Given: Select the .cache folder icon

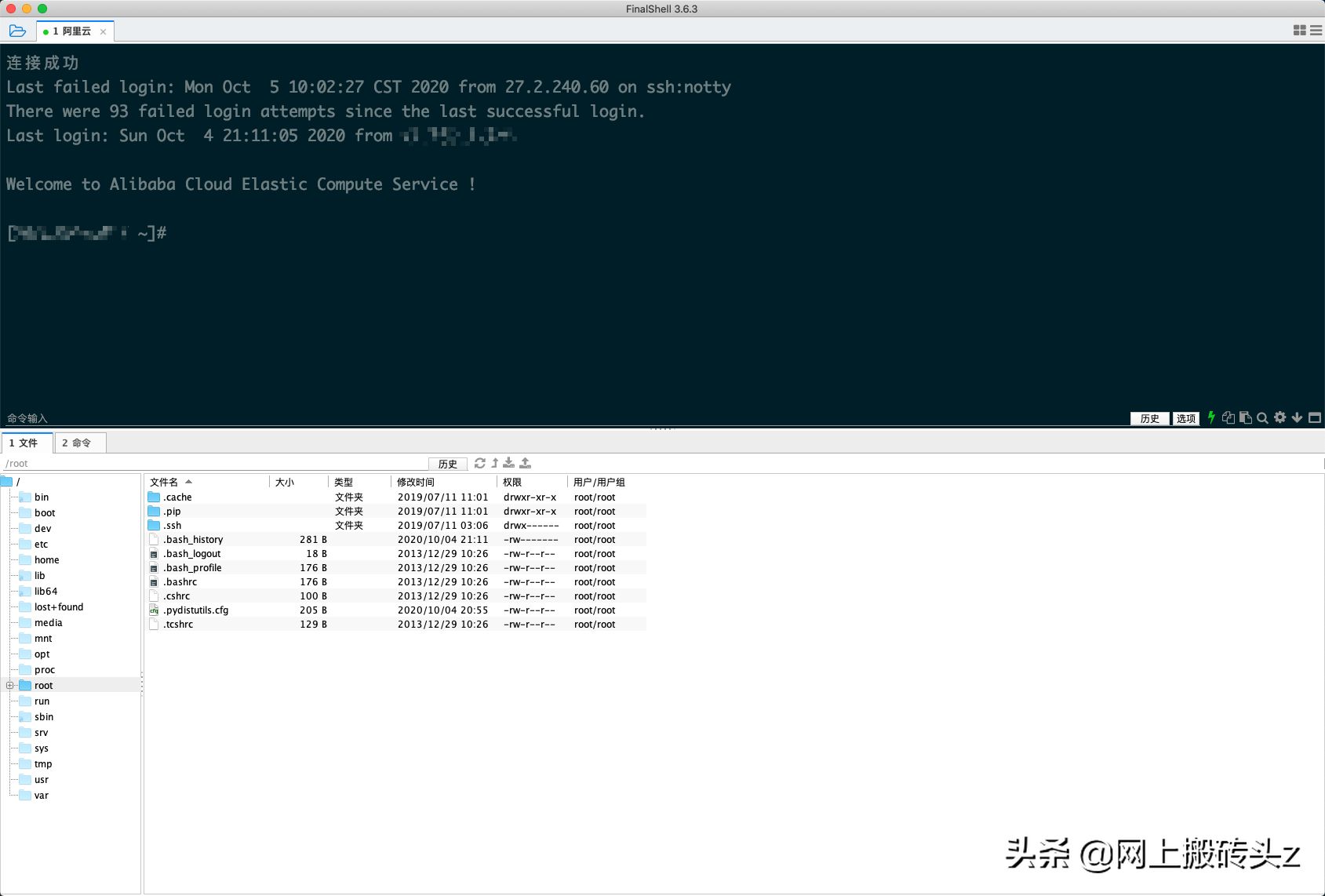Looking at the screenshot, I should pyautogui.click(x=154, y=497).
